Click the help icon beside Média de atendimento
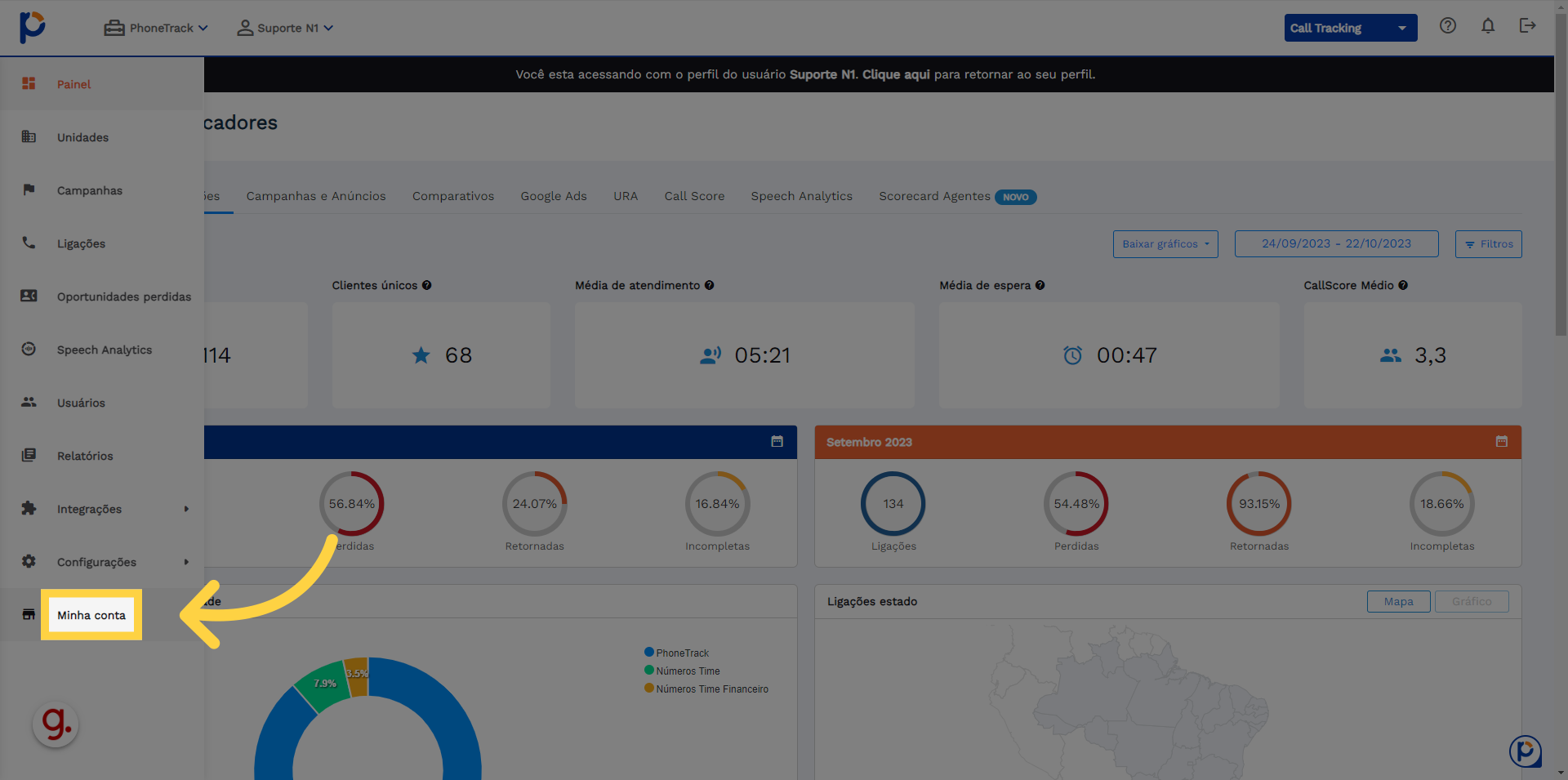Image resolution: width=1568 pixels, height=780 pixels. [x=710, y=285]
